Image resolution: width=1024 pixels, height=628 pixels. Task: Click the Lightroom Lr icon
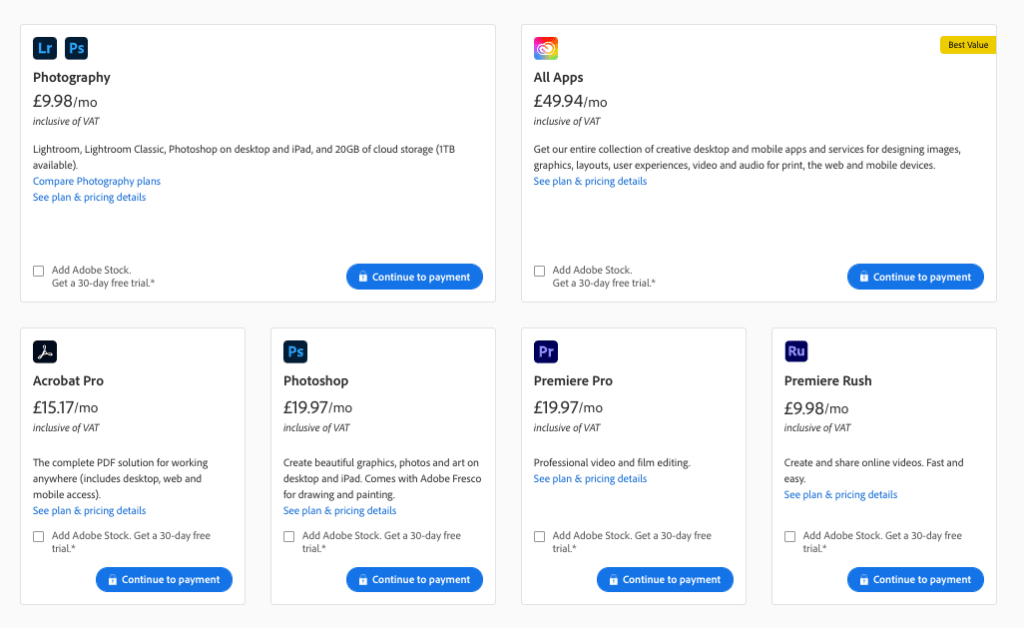[45, 48]
